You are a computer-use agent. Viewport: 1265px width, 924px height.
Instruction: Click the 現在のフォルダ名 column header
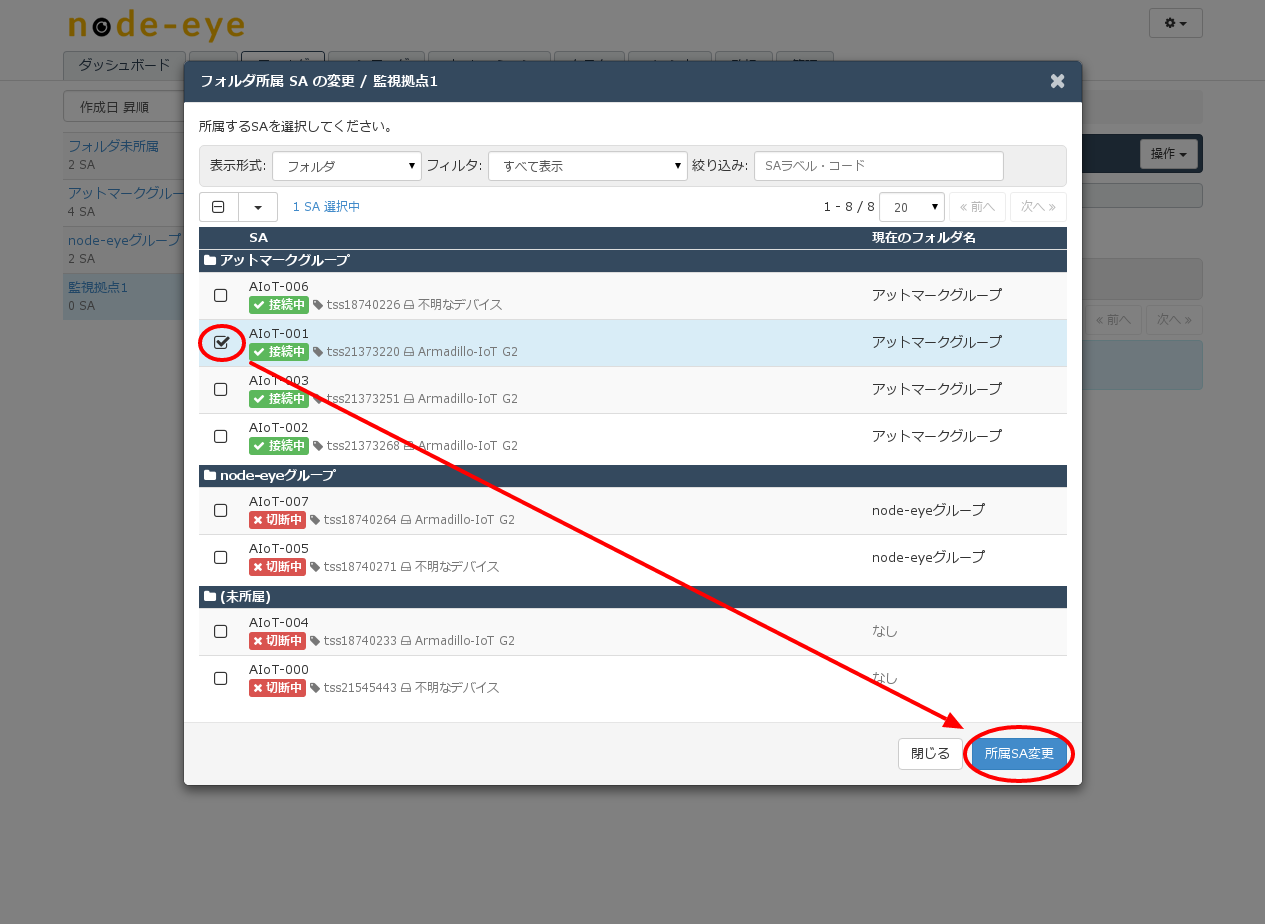tap(924, 238)
